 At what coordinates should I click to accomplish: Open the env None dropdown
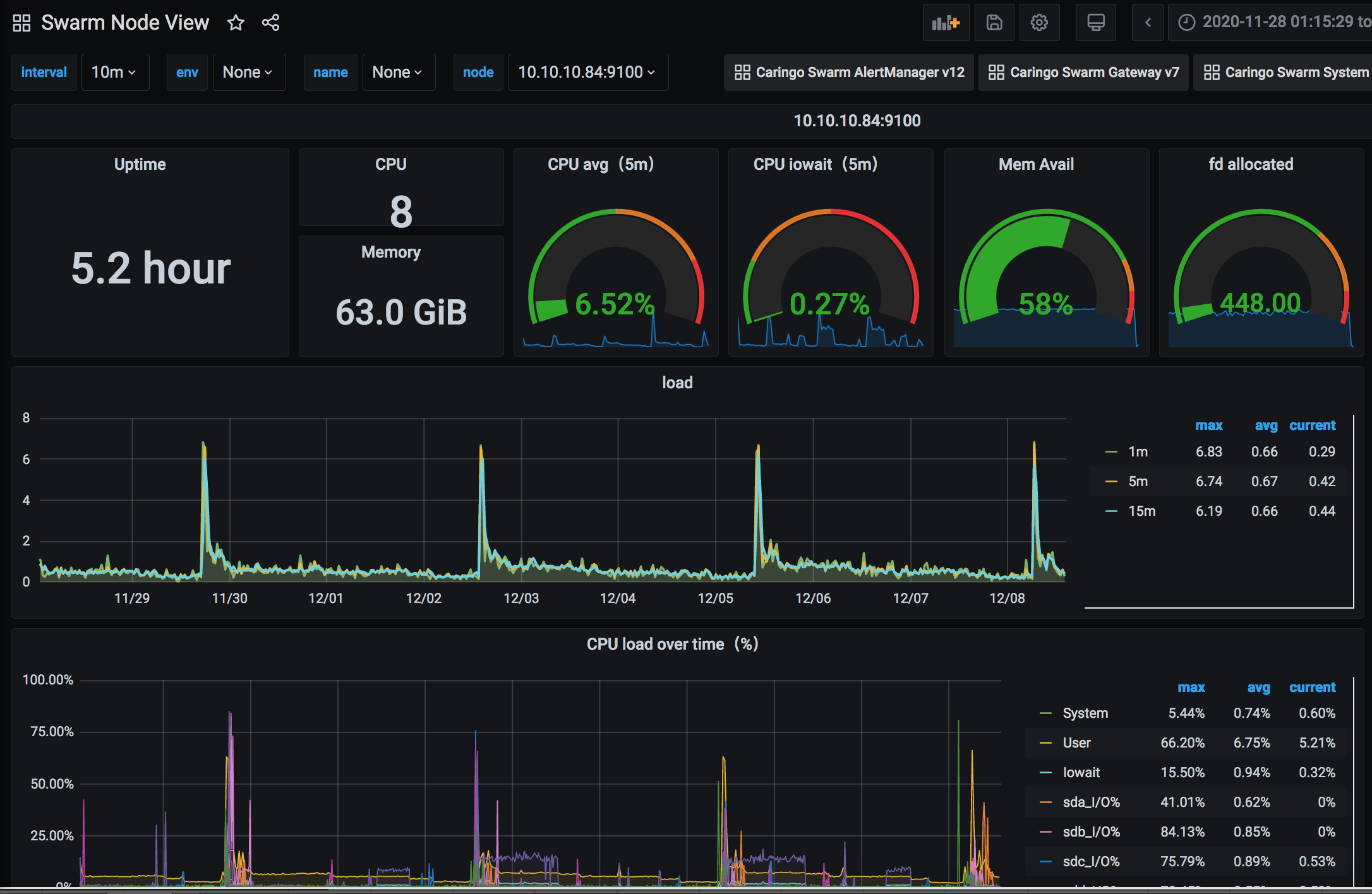tap(248, 73)
